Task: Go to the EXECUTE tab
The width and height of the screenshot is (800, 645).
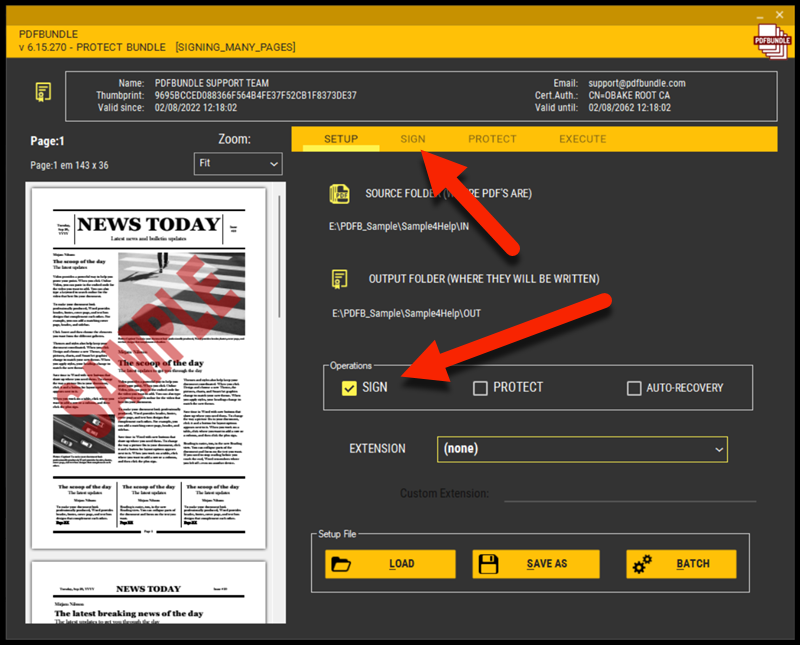Action: [583, 139]
